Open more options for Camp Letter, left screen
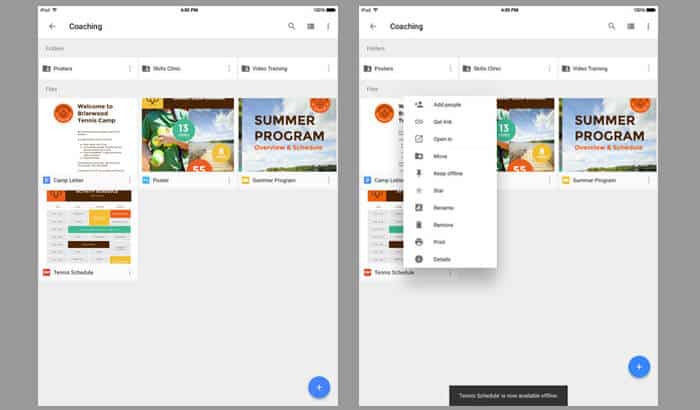700x410 pixels. point(130,180)
